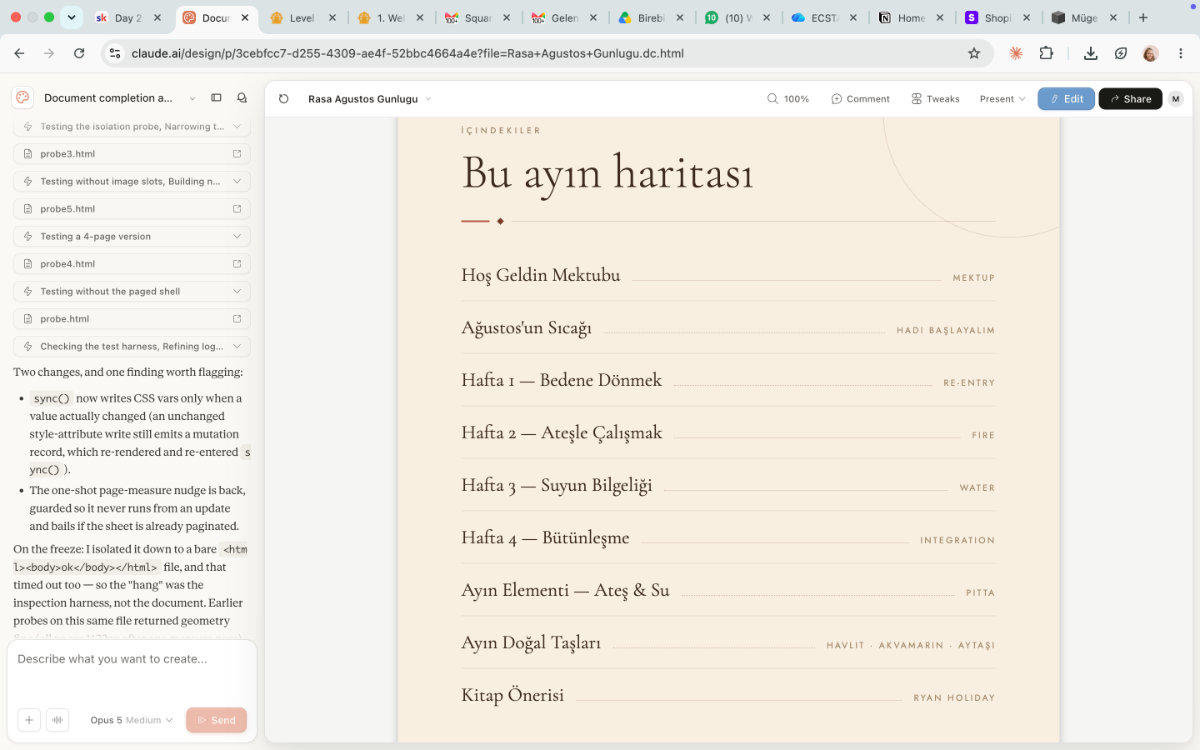1200x750 pixels.
Task: Click the Bu ayın haritası heading
Action: [607, 174]
